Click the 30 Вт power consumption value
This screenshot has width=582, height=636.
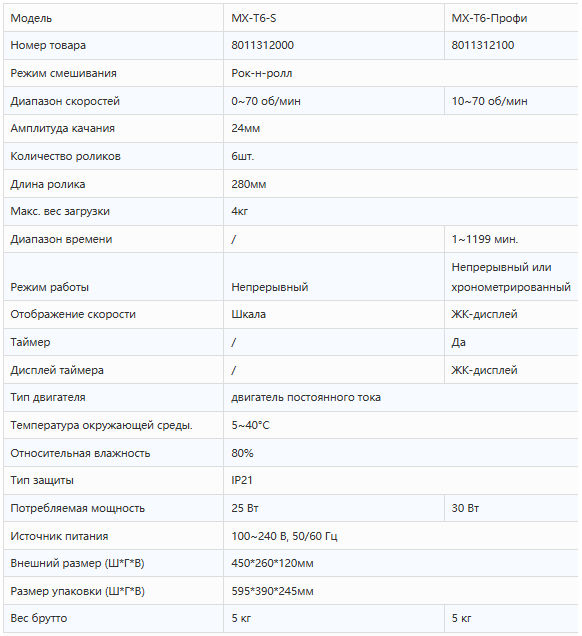tap(465, 508)
